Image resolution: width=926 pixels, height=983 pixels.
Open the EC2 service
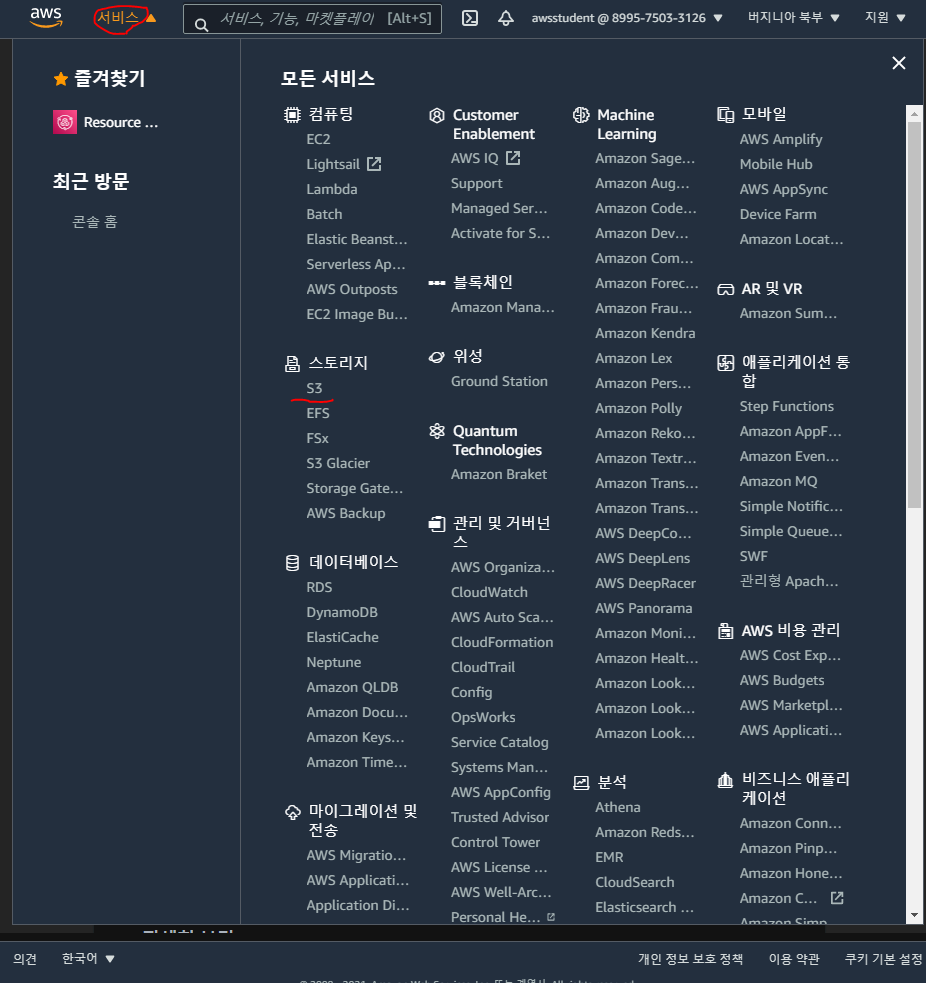pyautogui.click(x=318, y=139)
